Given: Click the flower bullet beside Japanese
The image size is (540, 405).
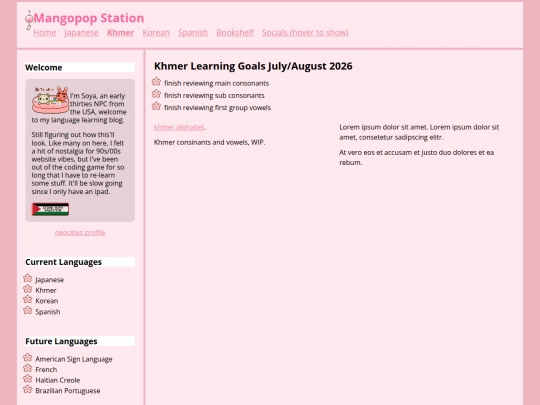Looking at the screenshot, I should [x=28, y=278].
